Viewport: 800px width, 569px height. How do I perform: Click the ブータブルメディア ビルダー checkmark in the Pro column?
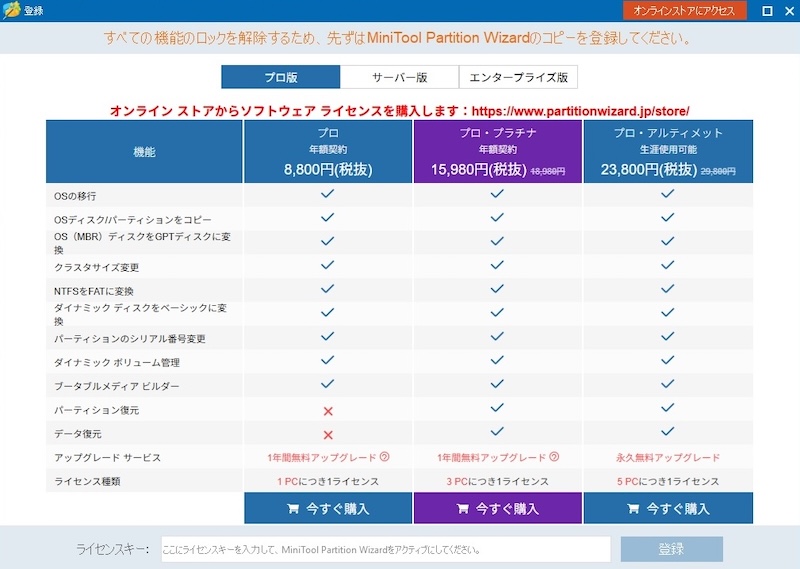pyautogui.click(x=328, y=386)
